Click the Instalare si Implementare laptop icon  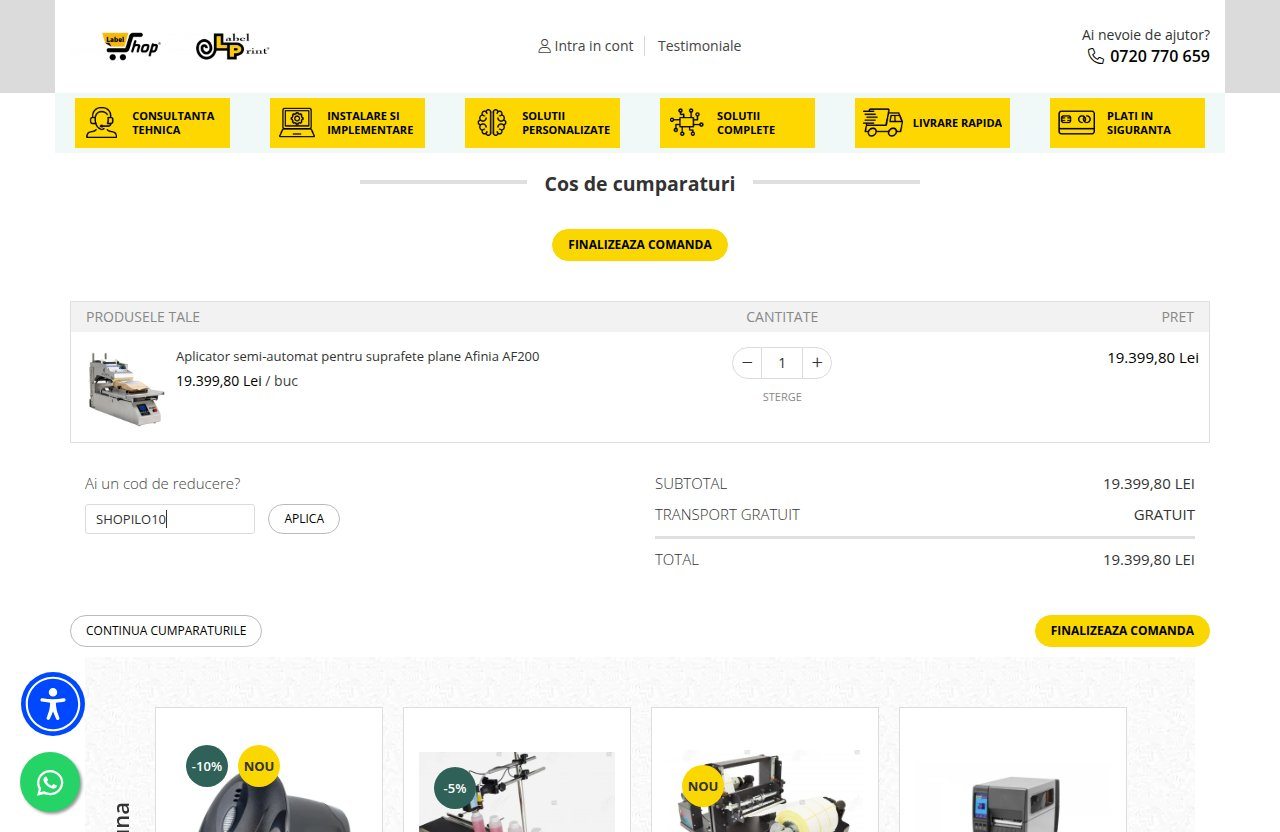click(x=296, y=123)
